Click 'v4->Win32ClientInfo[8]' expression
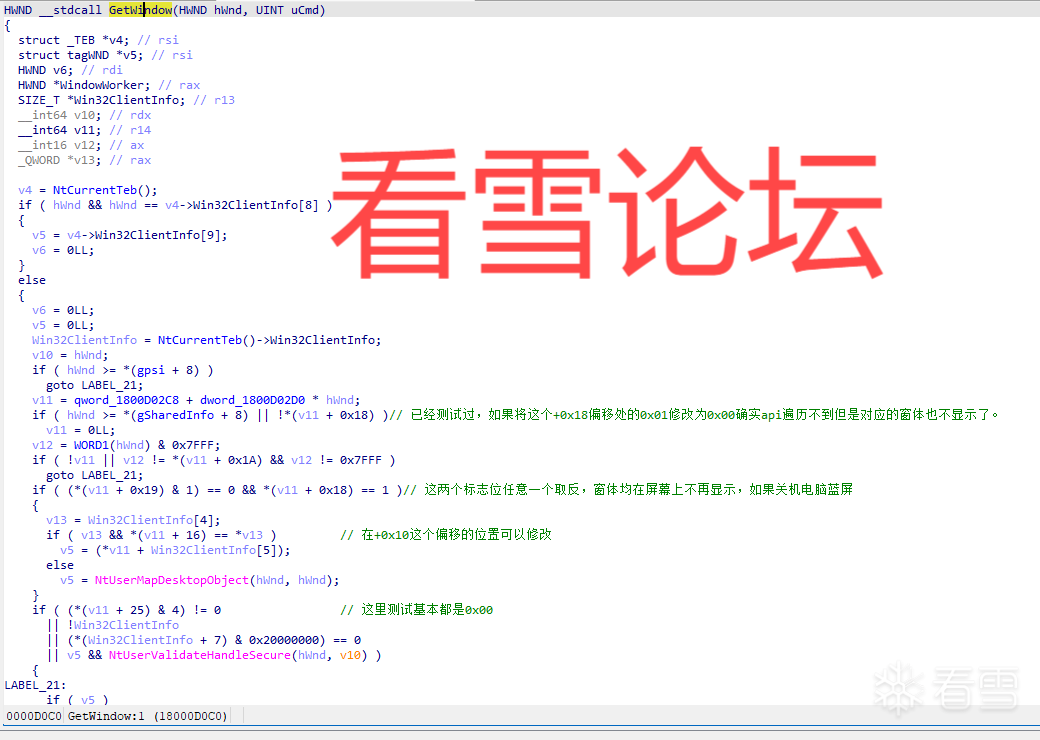The width and height of the screenshot is (1040, 740). (x=241, y=205)
